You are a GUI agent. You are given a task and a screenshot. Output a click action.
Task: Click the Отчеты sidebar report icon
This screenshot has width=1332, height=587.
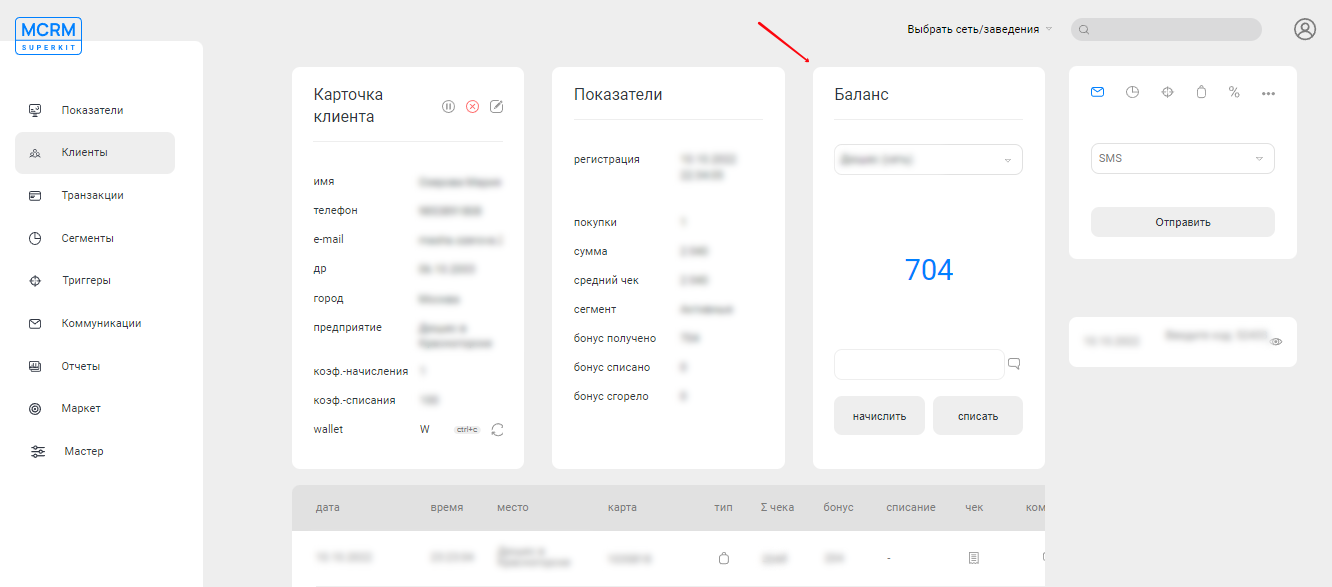[x=35, y=366]
